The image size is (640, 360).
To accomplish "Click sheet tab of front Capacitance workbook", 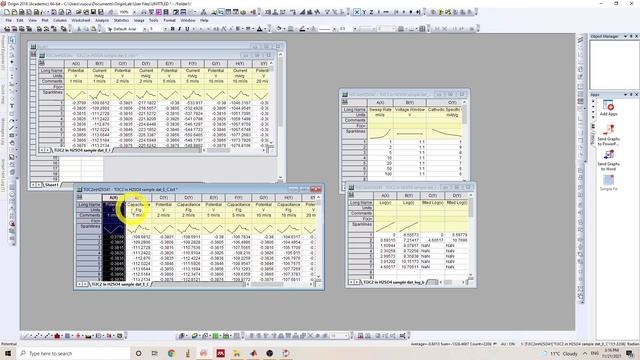I will coord(120,284).
